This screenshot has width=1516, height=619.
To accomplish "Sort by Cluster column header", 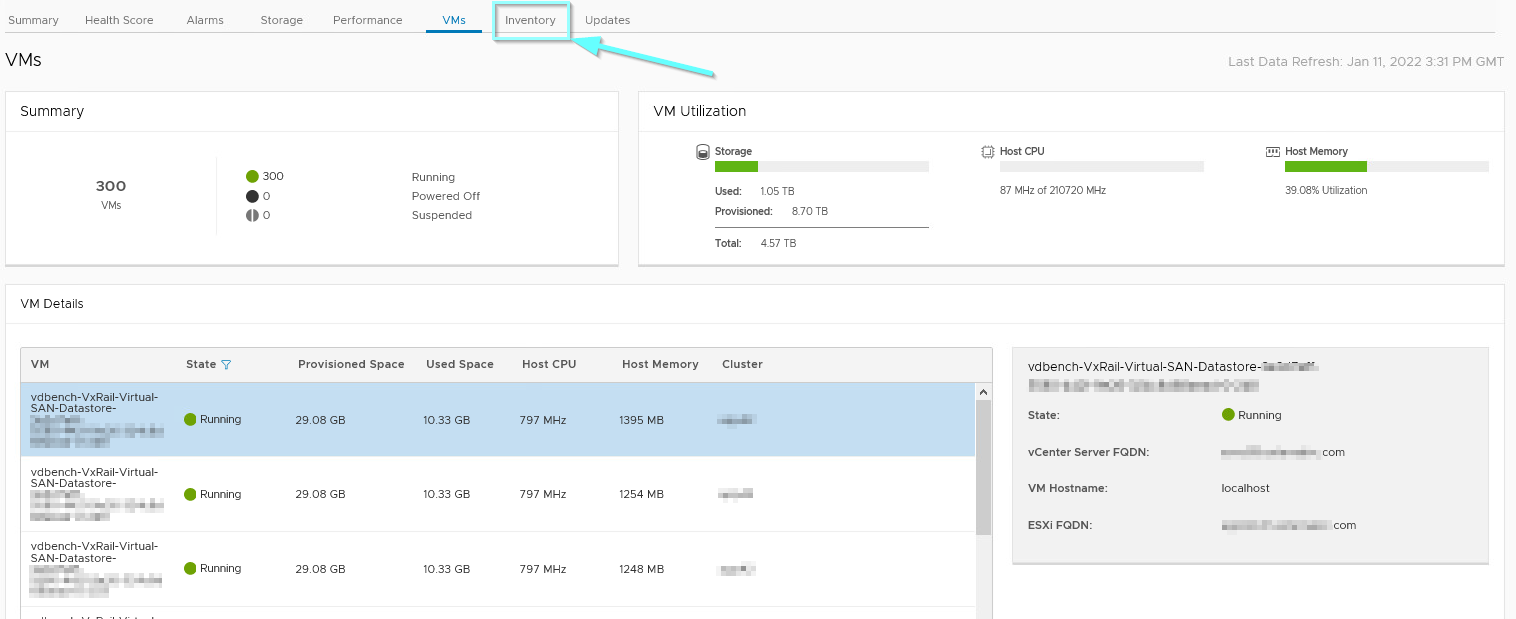I will pyautogui.click(x=742, y=365).
